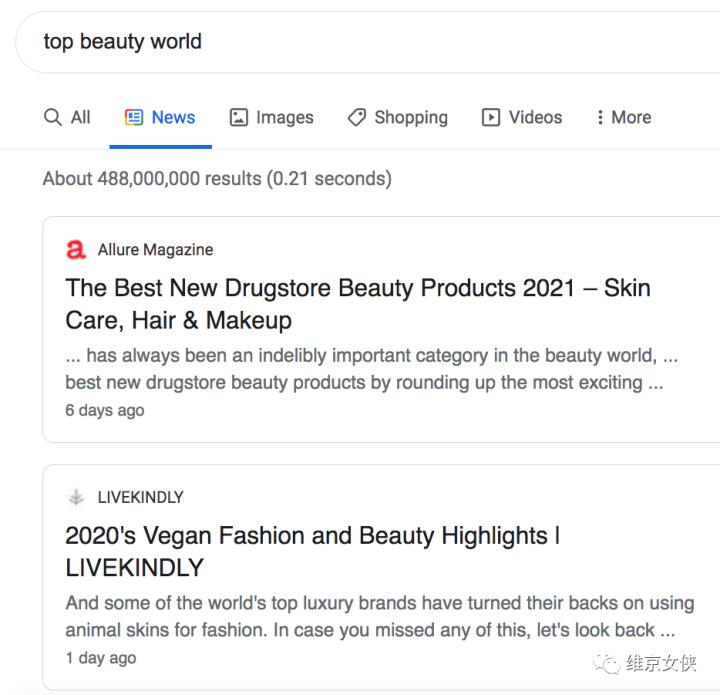This screenshot has width=720, height=695.
Task: Click the newspaper icon beside News
Action: point(134,117)
